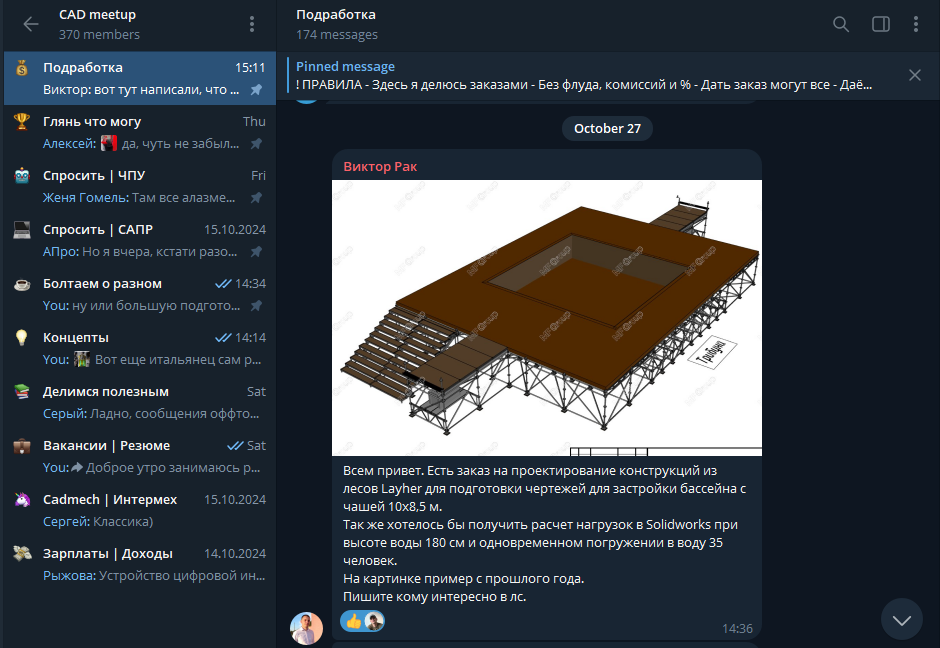Open the pinned ПРАВИЛА message

coord(585,76)
